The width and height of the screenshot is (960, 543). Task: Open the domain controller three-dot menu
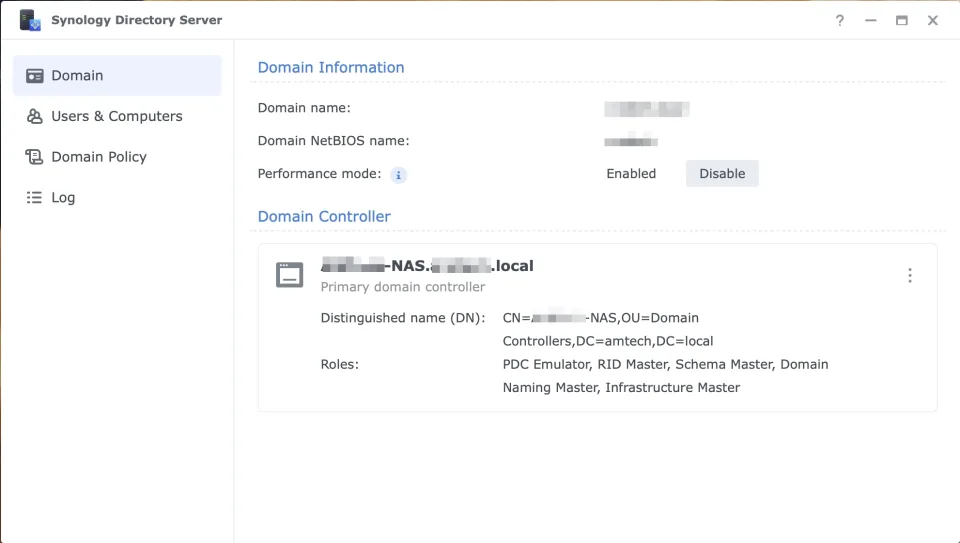click(x=910, y=275)
